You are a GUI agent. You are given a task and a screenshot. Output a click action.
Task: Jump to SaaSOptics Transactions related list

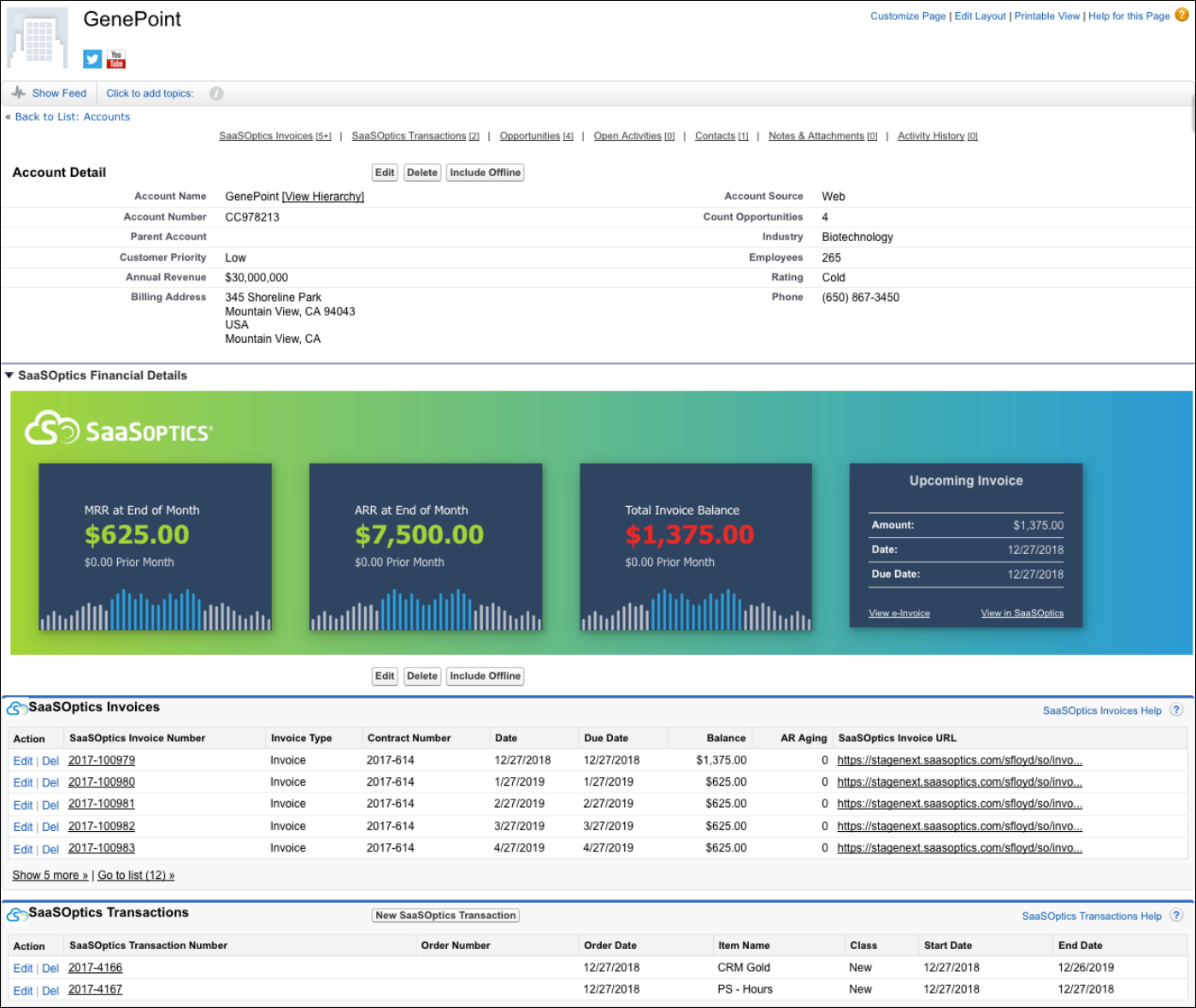[415, 136]
